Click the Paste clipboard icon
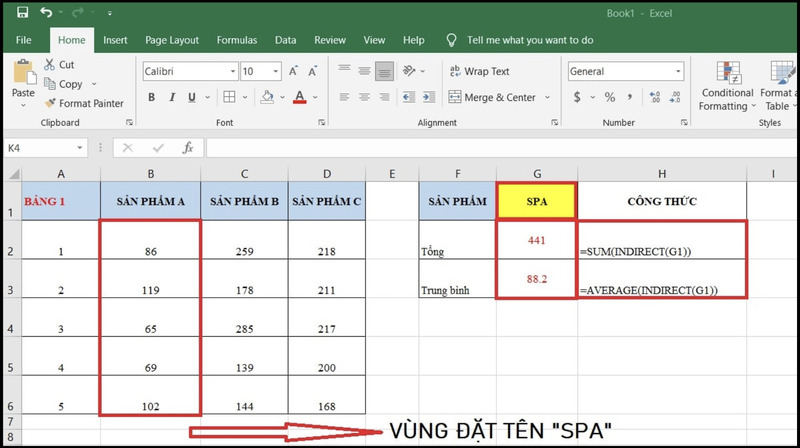Viewport: 800px width, 448px height. coord(24,72)
